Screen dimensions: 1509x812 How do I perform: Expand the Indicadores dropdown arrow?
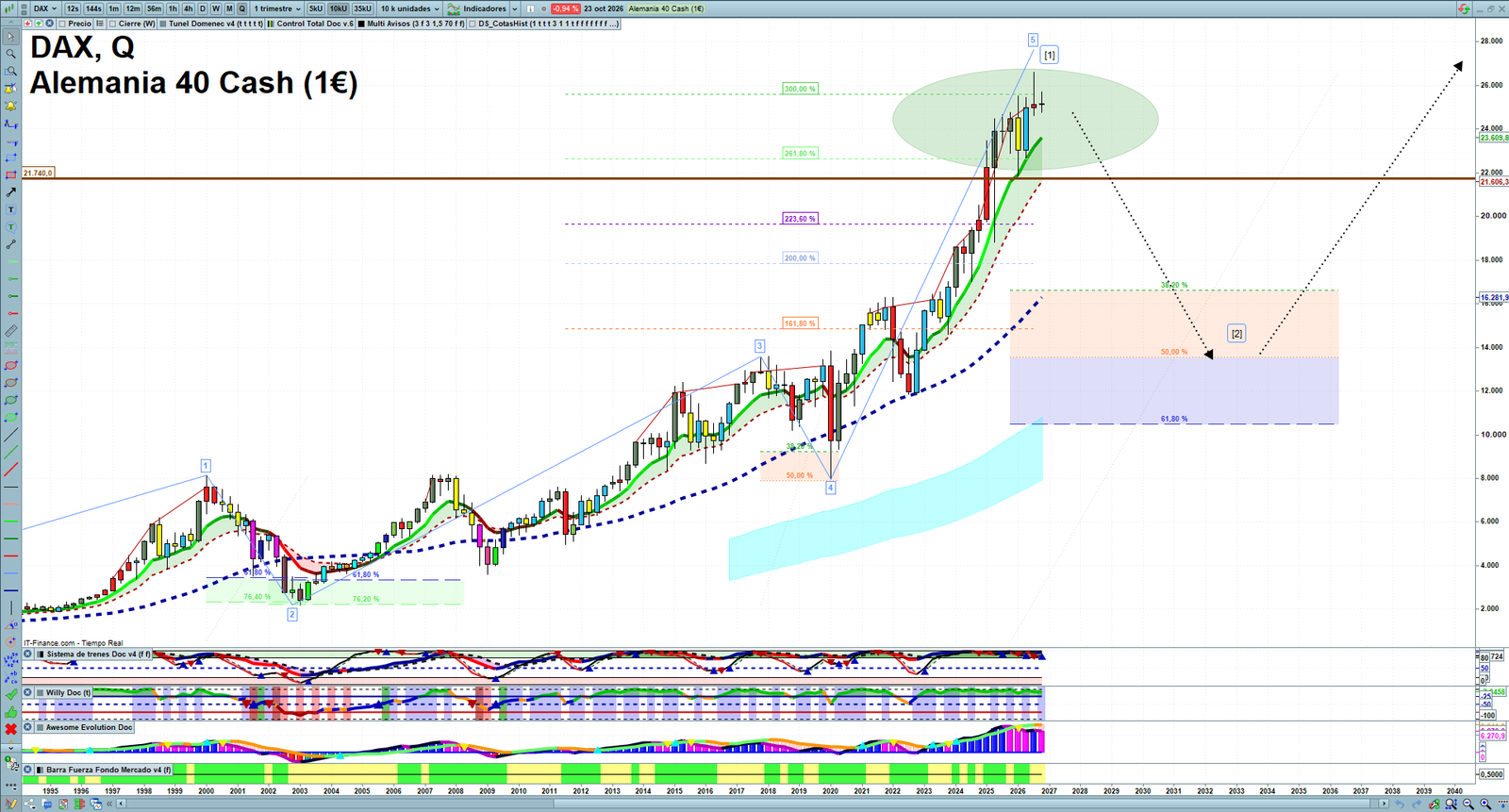click(515, 8)
